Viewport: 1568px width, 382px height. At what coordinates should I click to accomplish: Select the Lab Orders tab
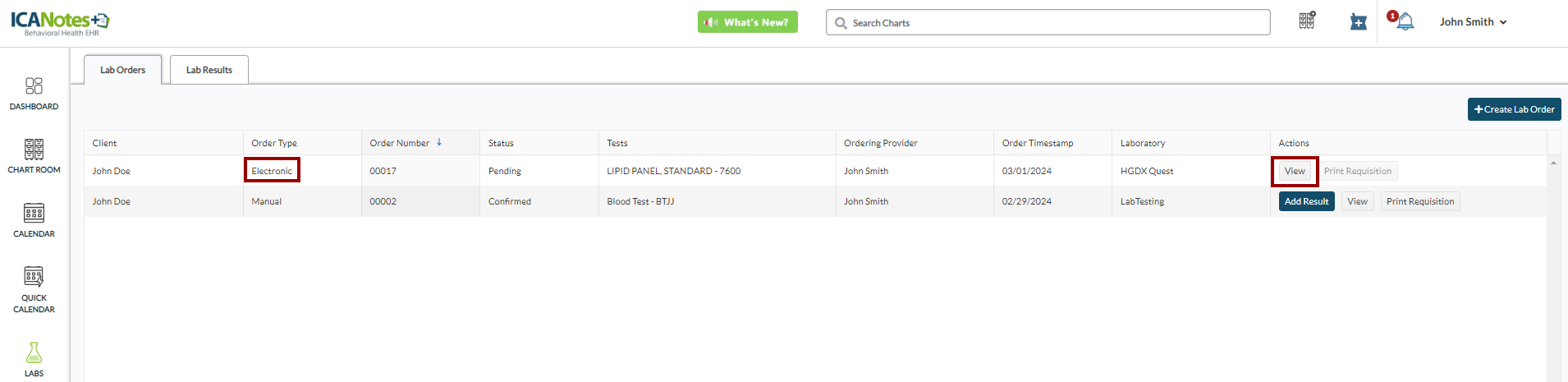122,70
